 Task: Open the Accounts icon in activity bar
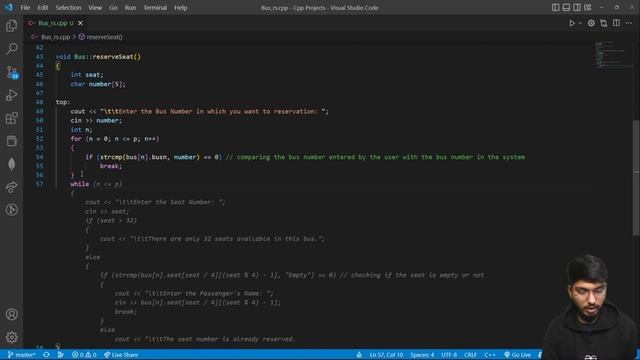coord(11,314)
